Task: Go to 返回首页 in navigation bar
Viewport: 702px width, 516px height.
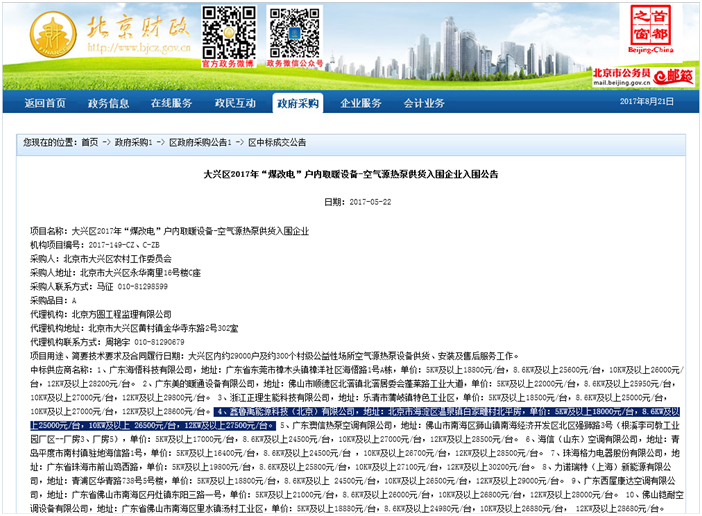Action: 45,103
